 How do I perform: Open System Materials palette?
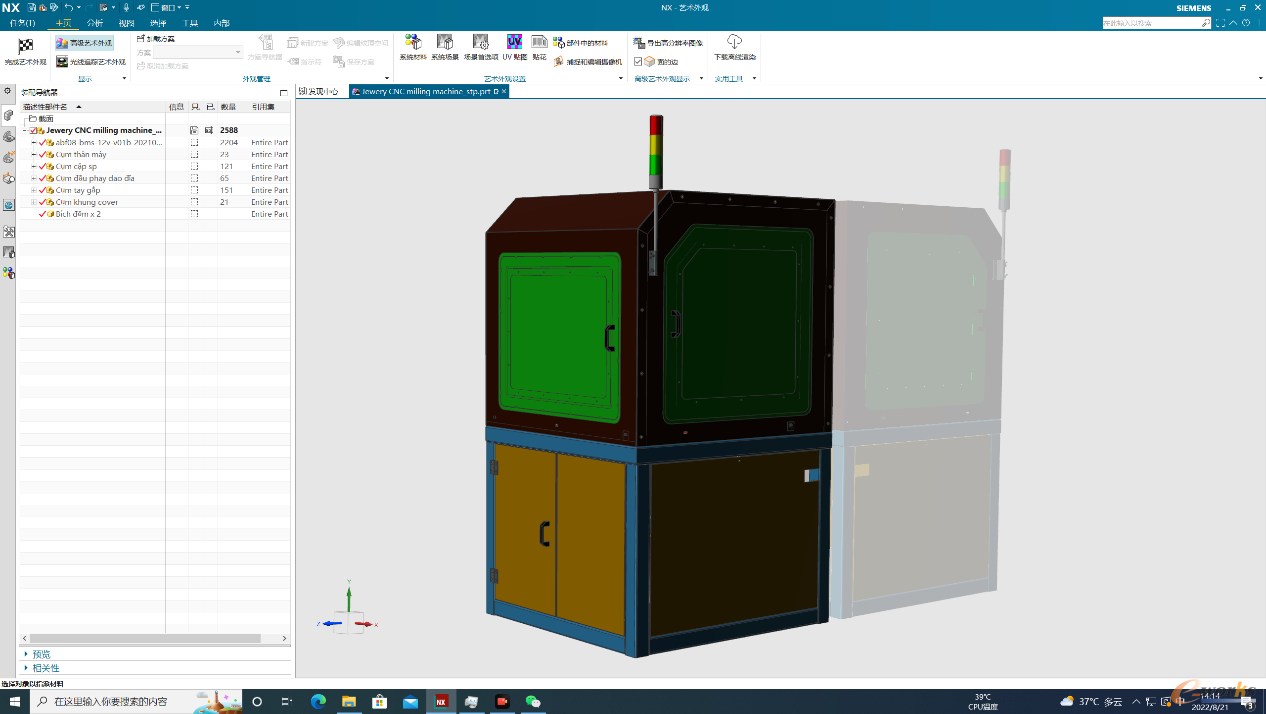tap(413, 47)
